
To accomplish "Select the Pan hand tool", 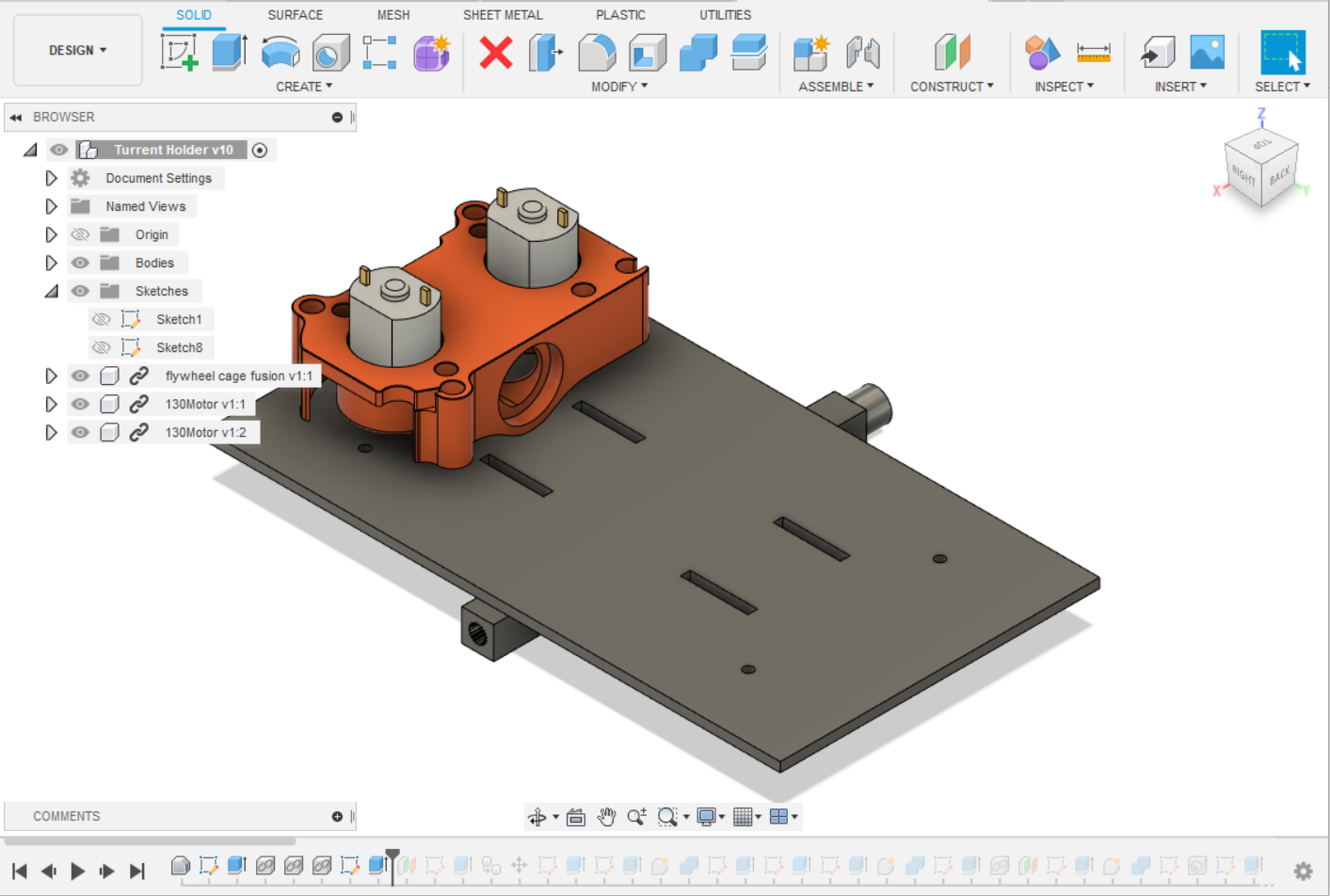I will point(607,817).
